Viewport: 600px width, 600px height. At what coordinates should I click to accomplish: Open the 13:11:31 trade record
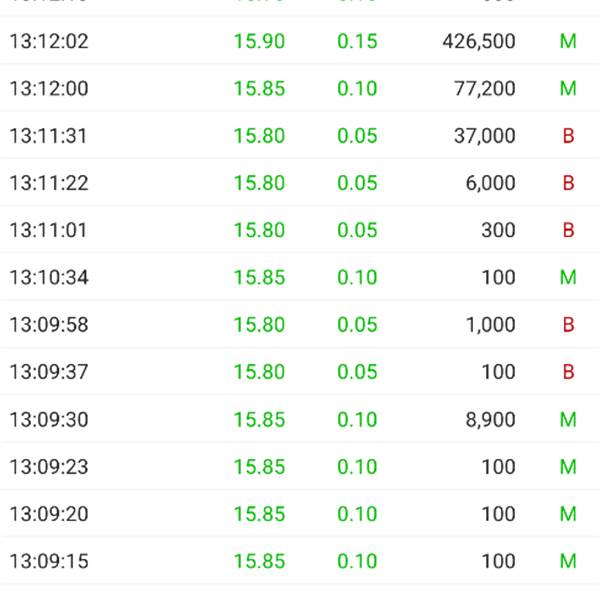300,135
